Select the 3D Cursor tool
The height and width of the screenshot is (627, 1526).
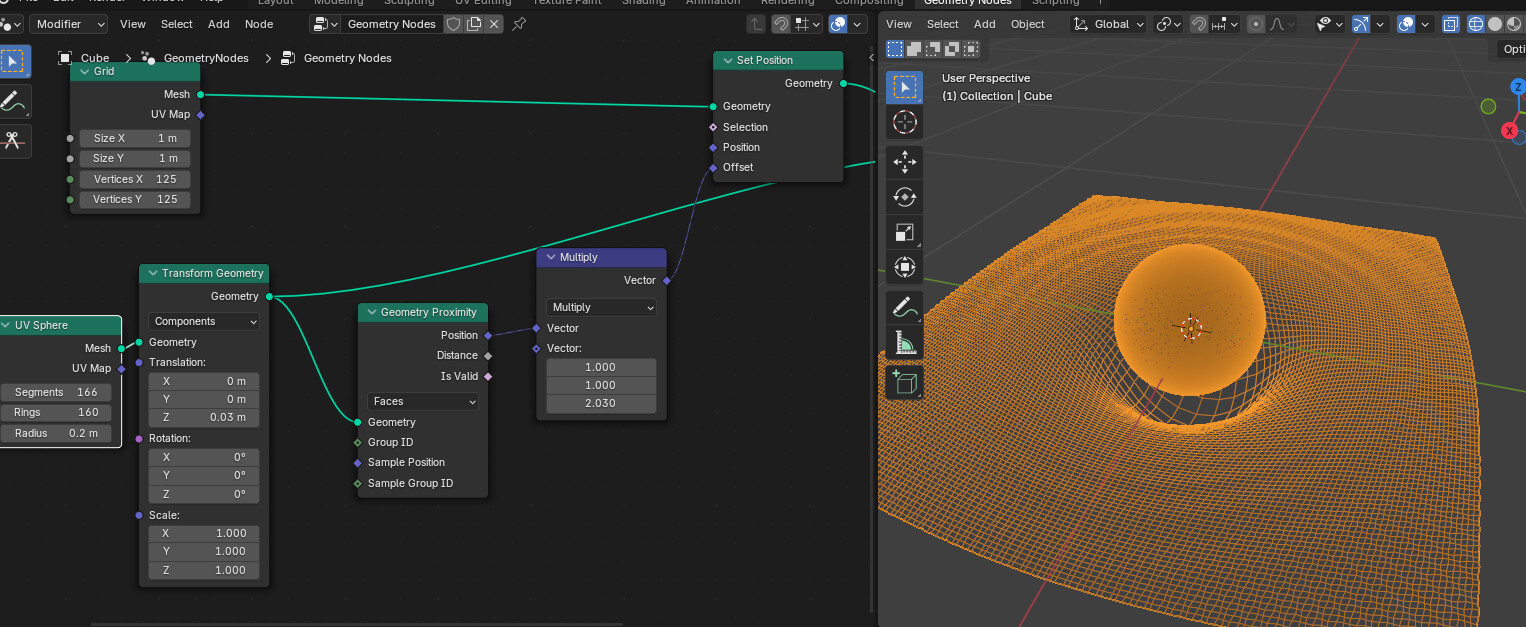[904, 123]
